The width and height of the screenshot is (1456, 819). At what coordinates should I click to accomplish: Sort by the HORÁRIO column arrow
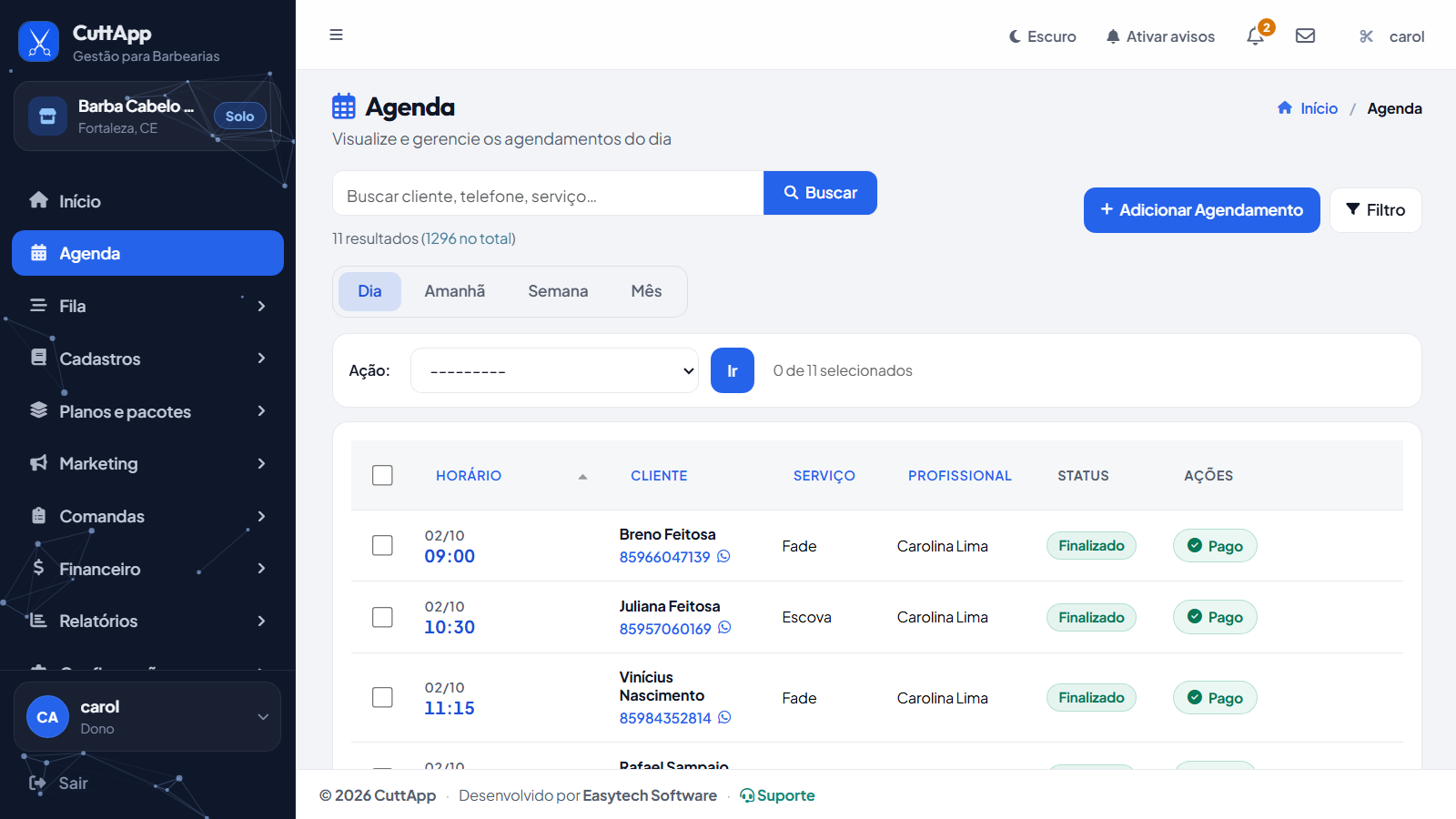[x=582, y=477]
